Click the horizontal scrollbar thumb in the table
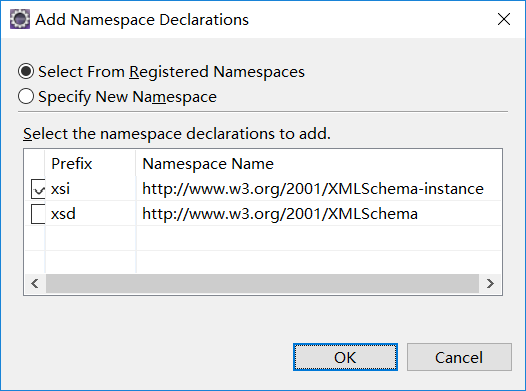Viewport: 526px width, 391px height. 262,284
